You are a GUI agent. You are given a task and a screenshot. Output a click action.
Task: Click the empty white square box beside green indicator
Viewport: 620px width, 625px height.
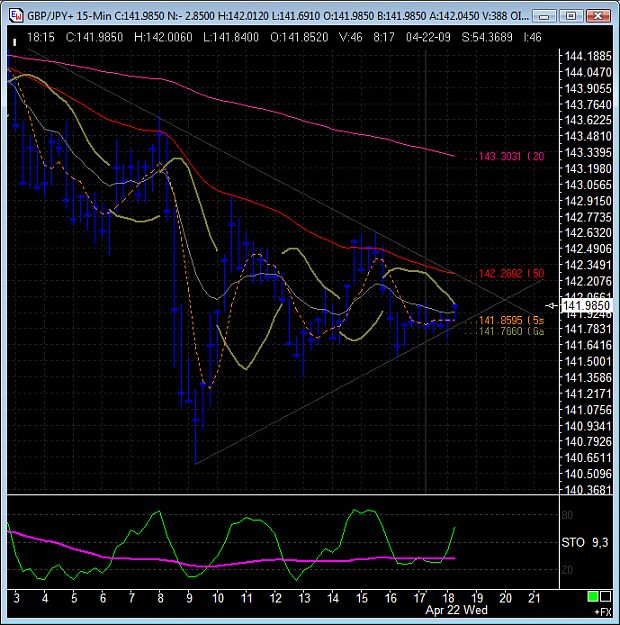pos(606,597)
